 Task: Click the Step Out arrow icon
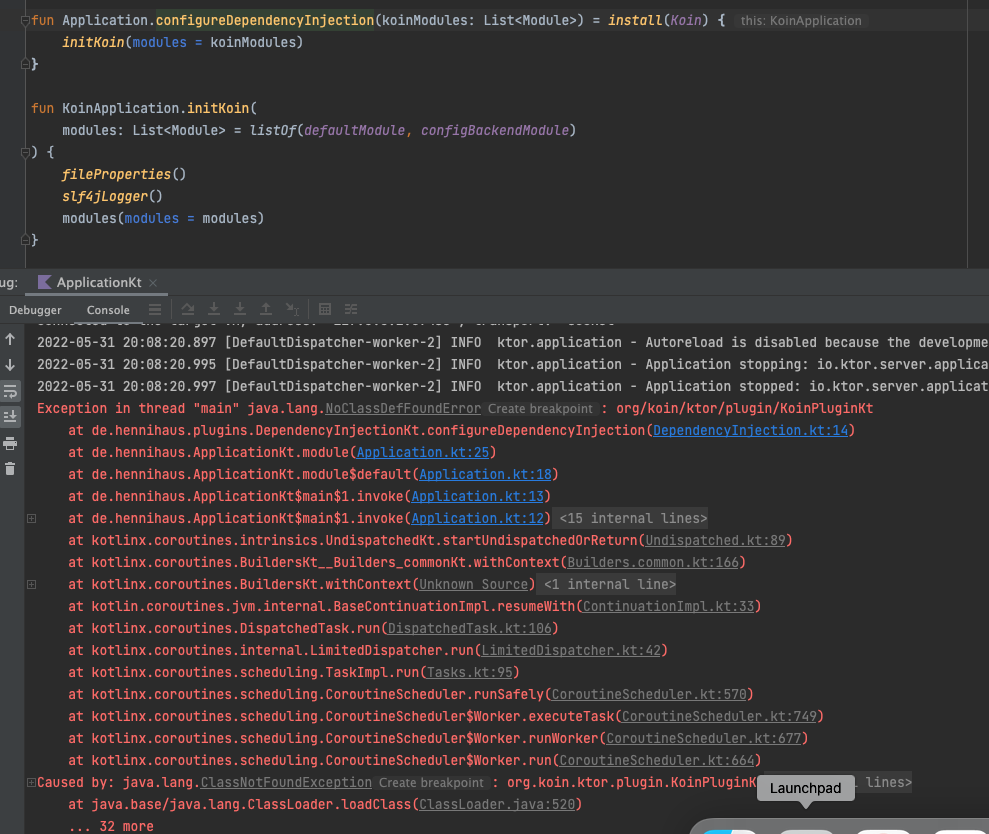pos(264,309)
